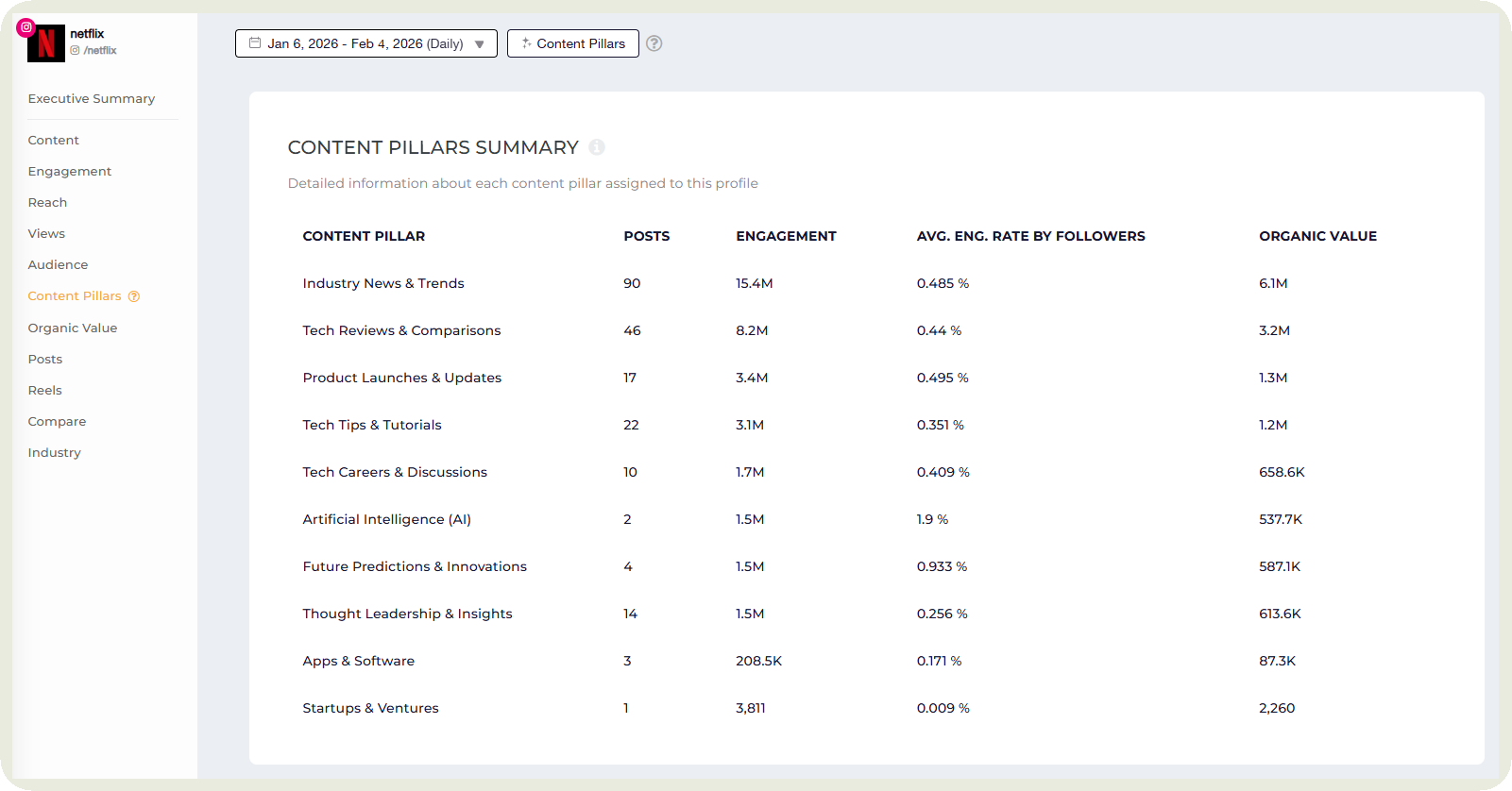Click the ORGANIC VALUE column header
Viewport: 1512px width, 791px height.
[x=1318, y=236]
